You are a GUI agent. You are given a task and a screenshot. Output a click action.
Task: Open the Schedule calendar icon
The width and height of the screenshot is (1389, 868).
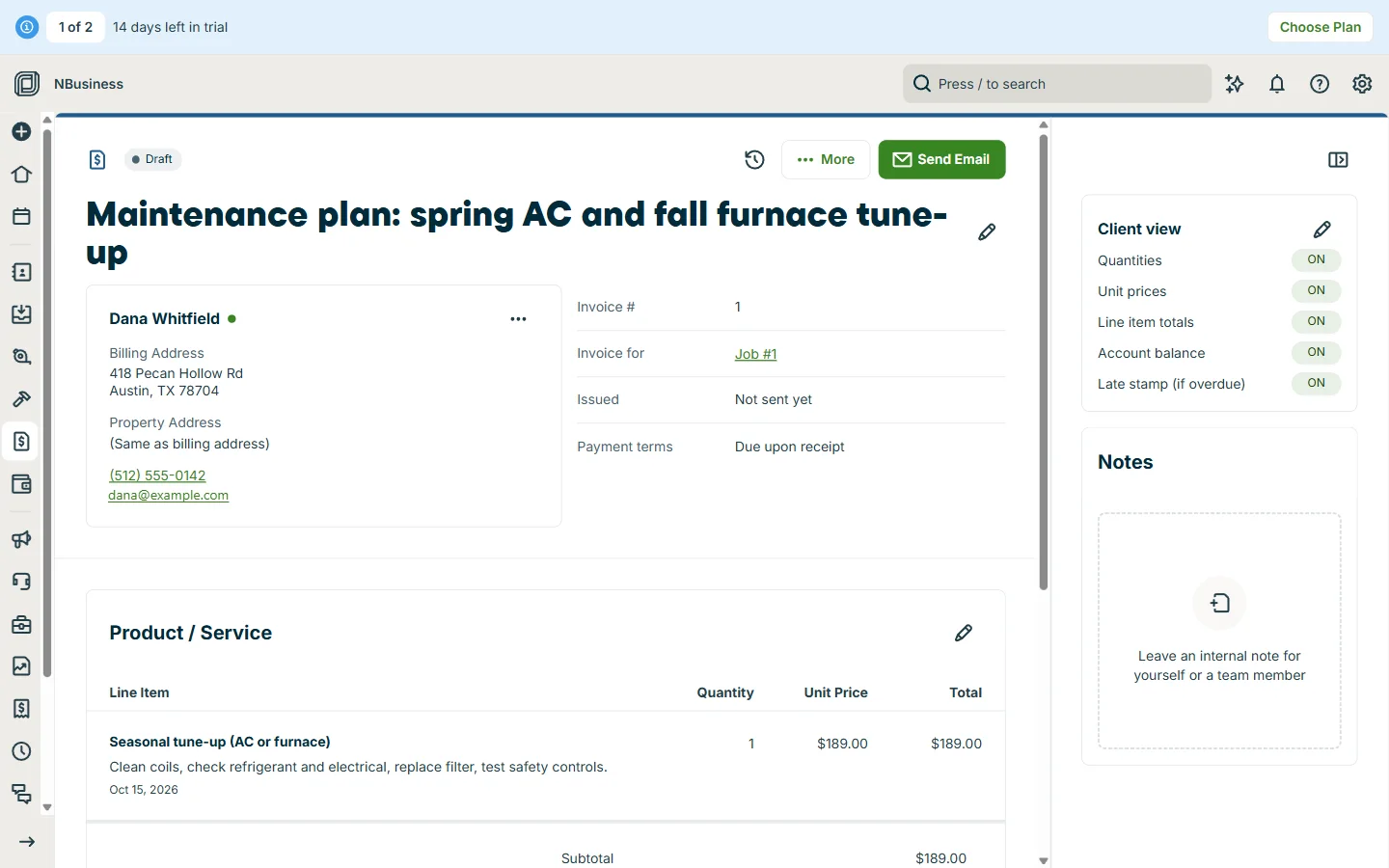21,217
